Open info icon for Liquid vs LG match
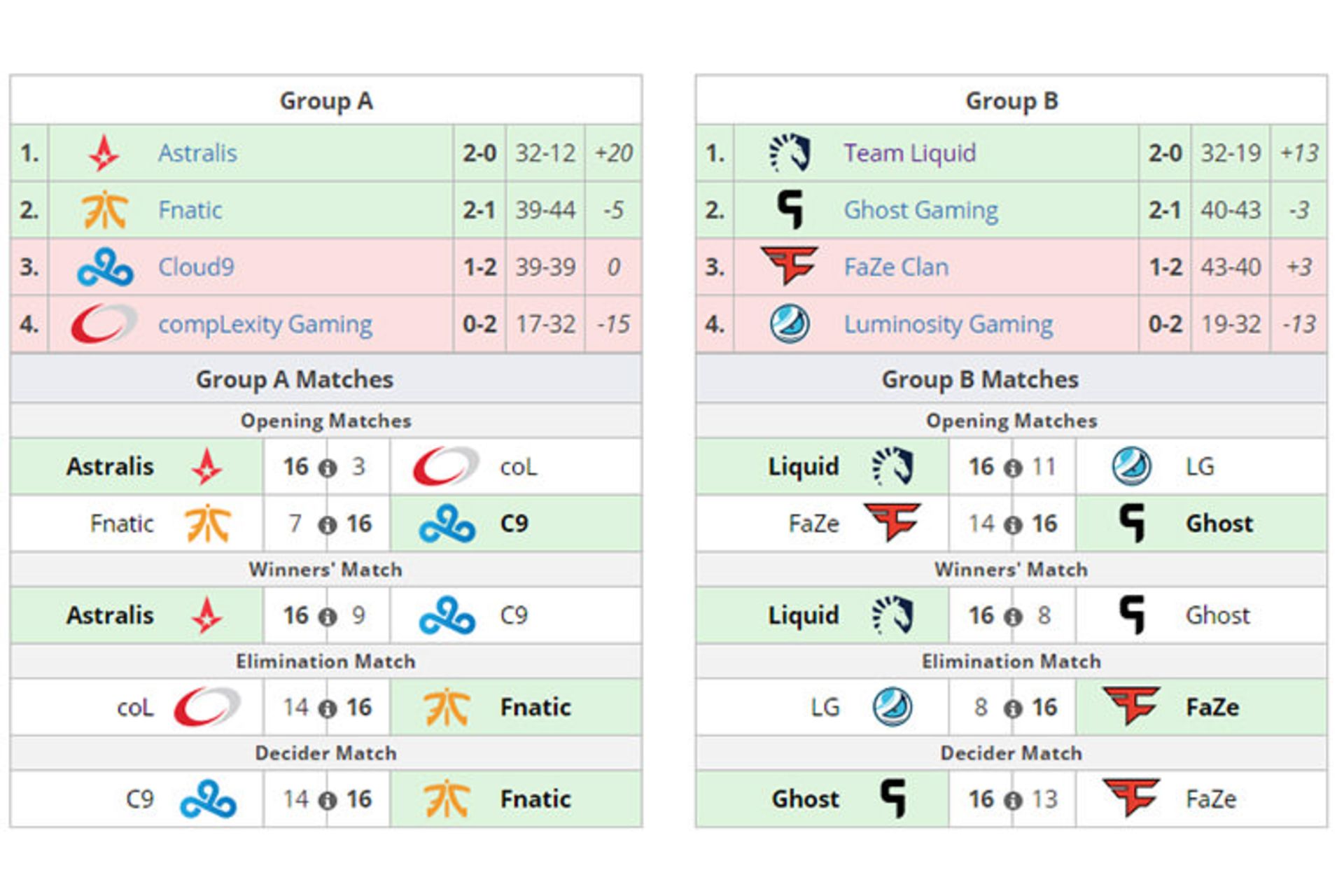The width and height of the screenshot is (1344, 896). tap(1012, 468)
